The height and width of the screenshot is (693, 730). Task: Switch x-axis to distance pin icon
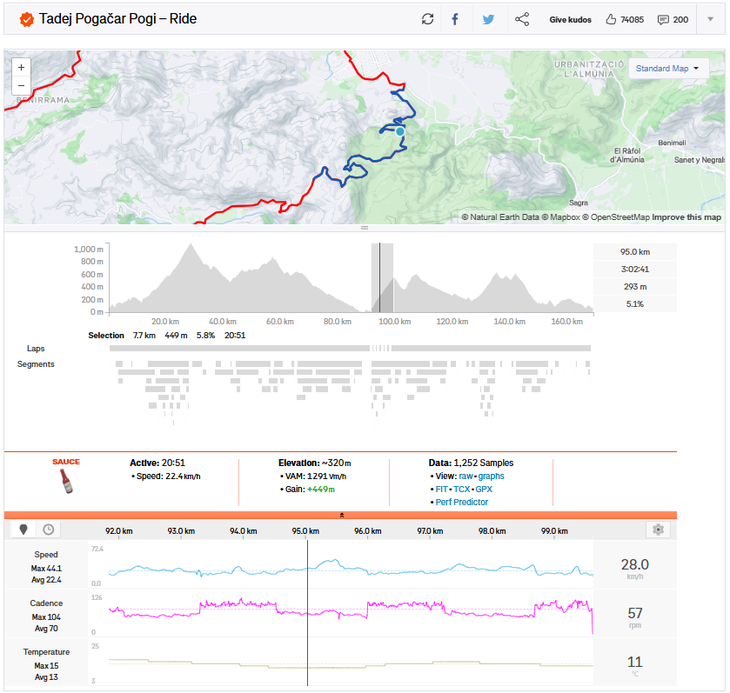[23, 529]
